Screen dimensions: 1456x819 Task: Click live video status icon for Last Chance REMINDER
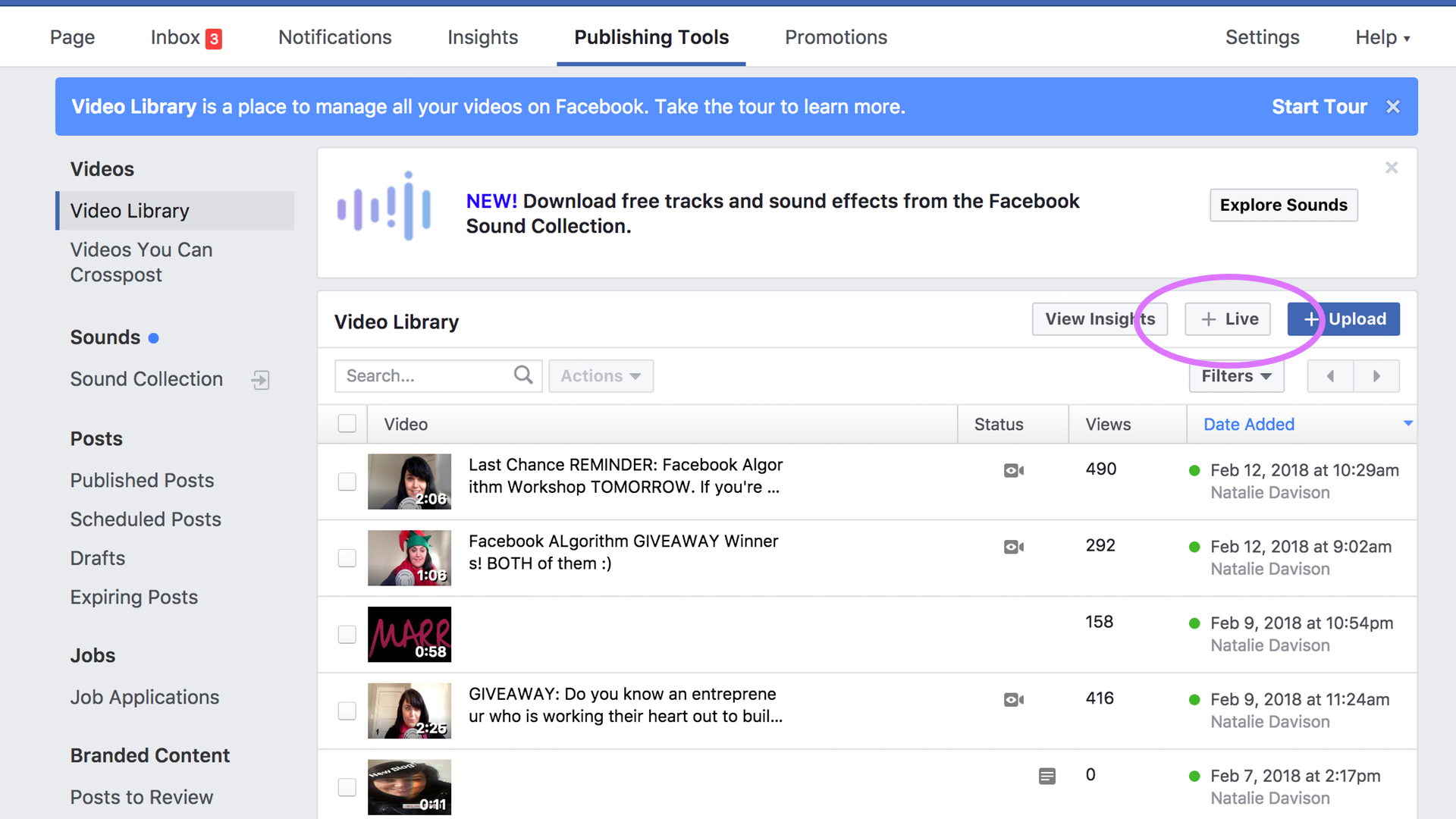1013,470
